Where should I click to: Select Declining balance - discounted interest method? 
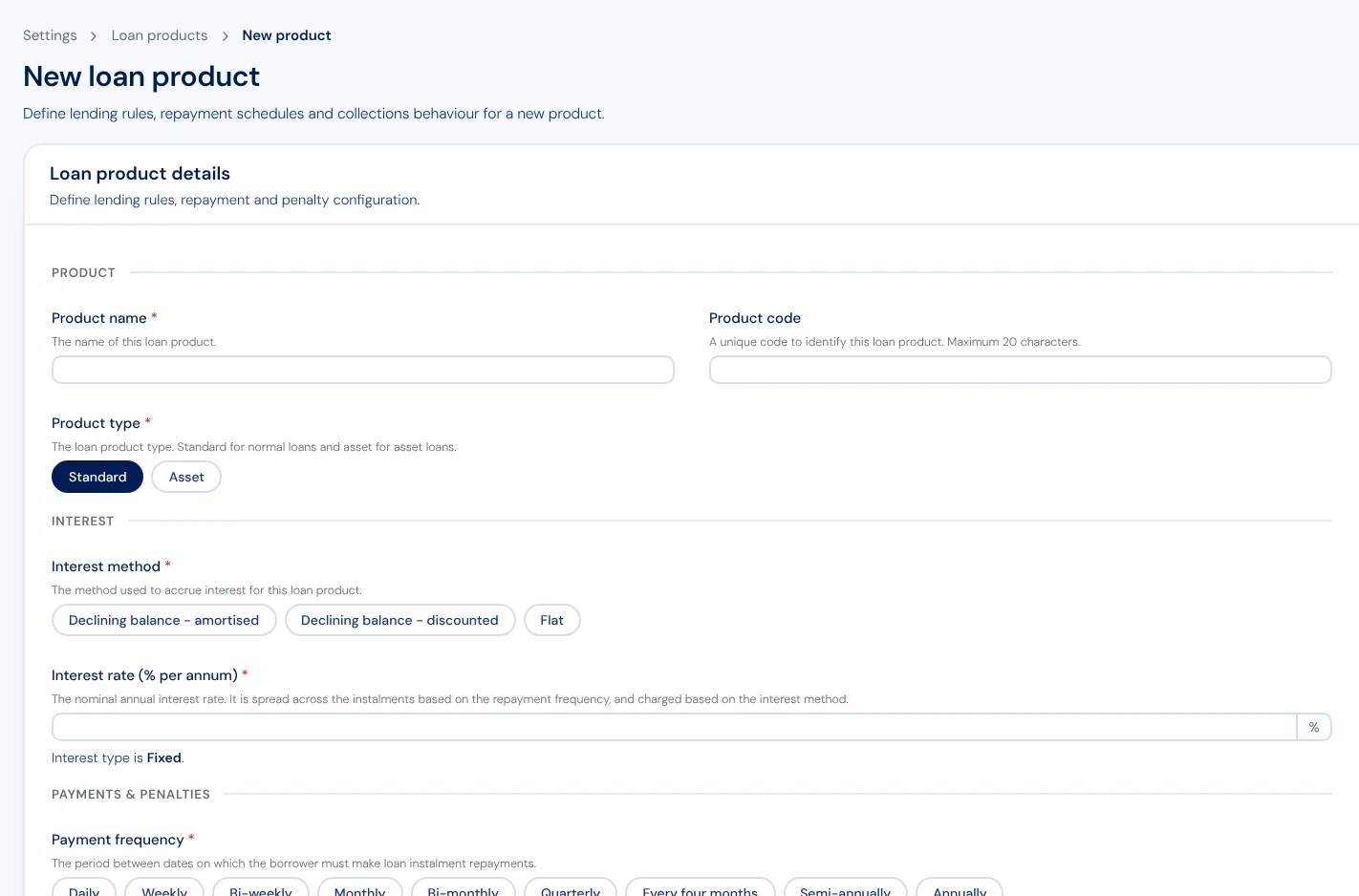tap(399, 620)
